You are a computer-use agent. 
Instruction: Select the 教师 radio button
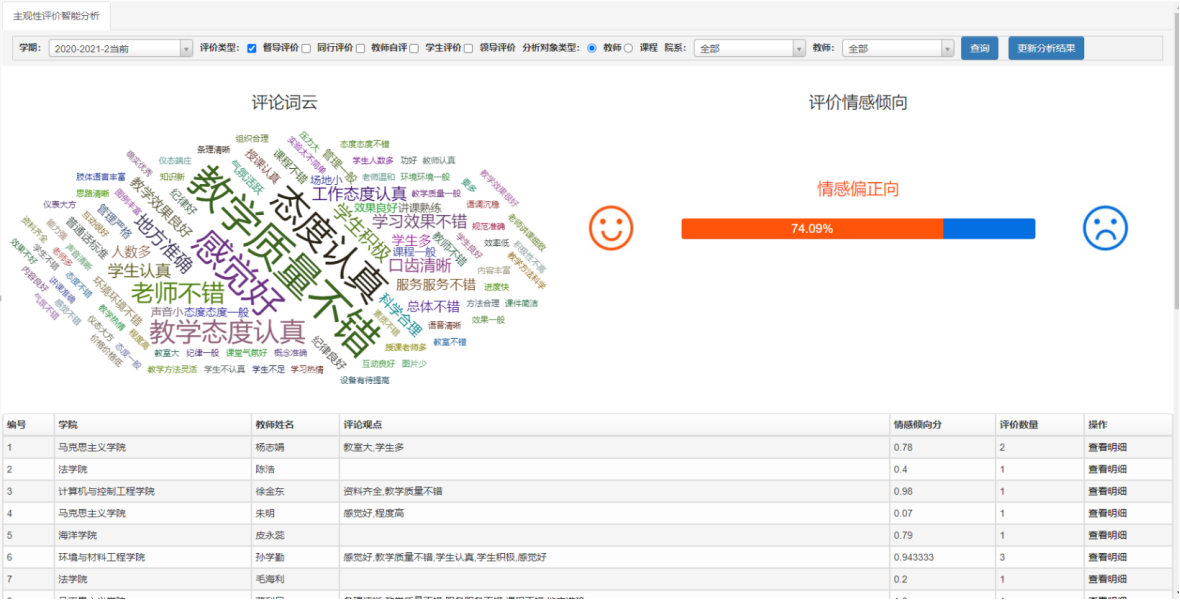[592, 48]
